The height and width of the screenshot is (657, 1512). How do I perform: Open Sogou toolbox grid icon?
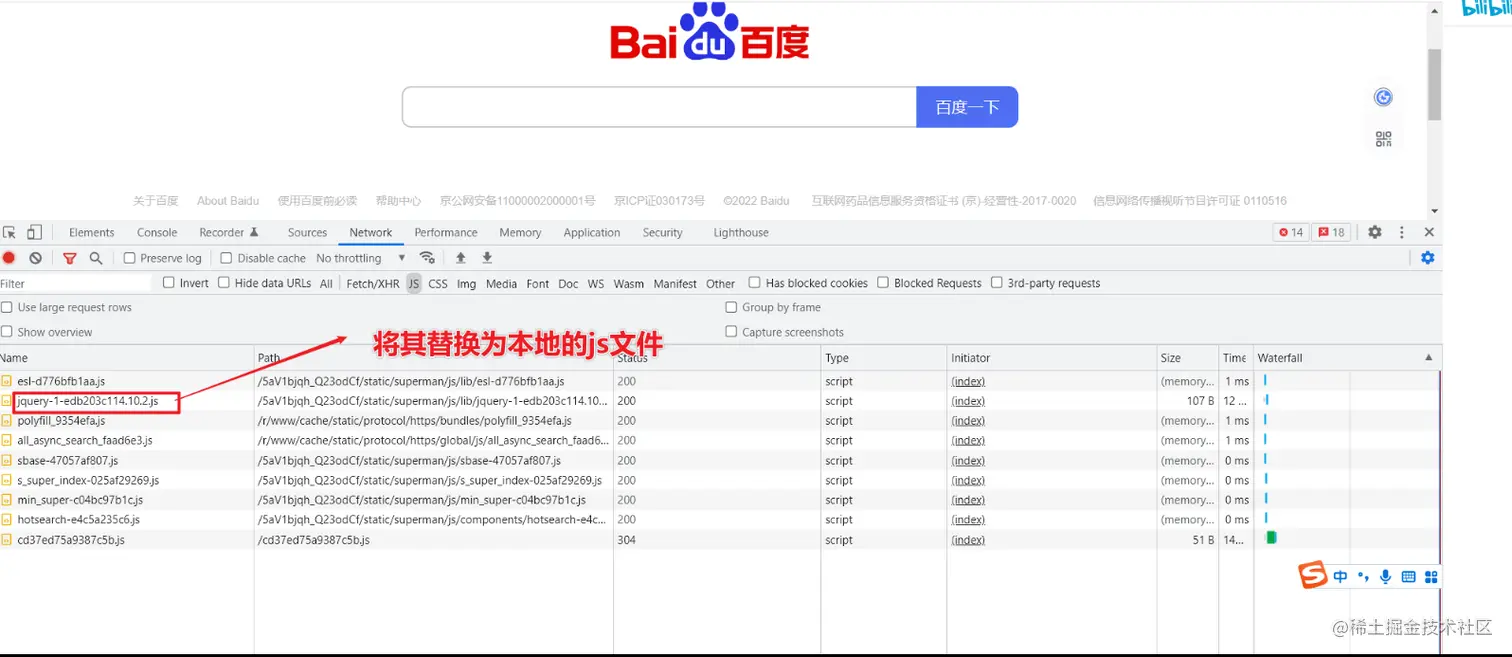(x=1431, y=577)
